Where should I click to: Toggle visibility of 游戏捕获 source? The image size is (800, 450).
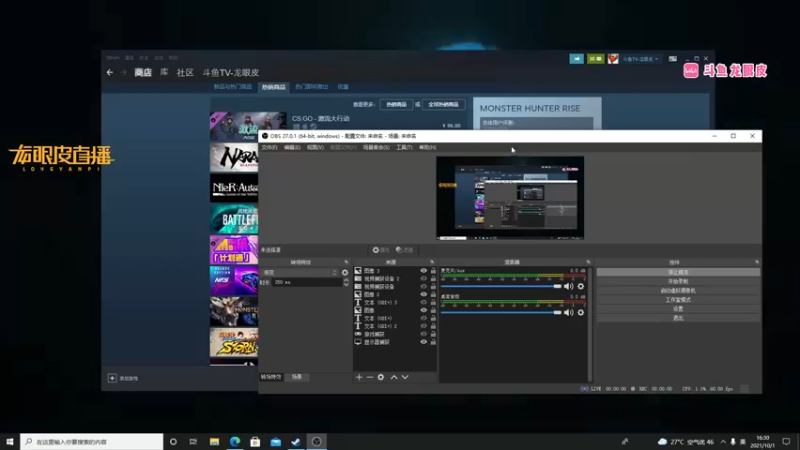[423, 334]
